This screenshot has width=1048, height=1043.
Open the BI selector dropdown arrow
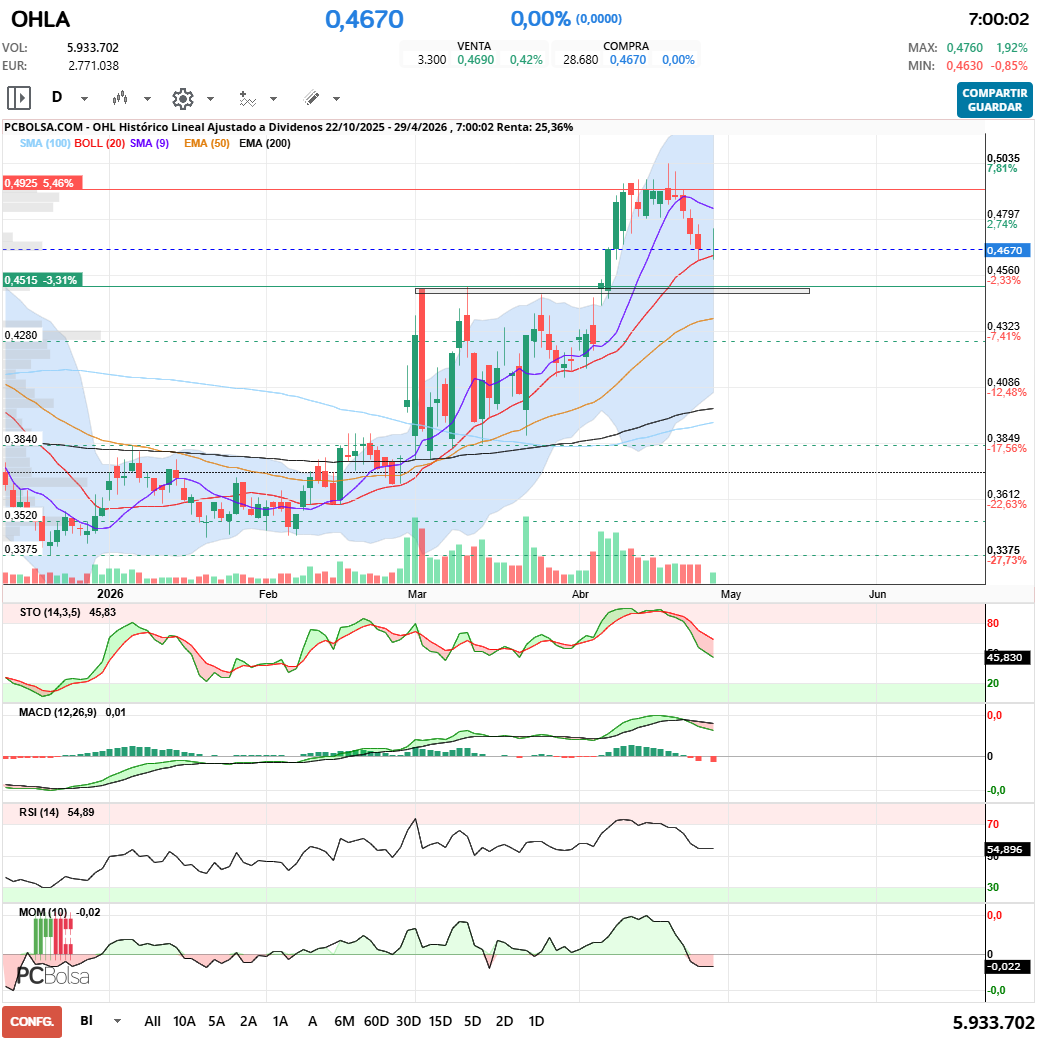[118, 1021]
